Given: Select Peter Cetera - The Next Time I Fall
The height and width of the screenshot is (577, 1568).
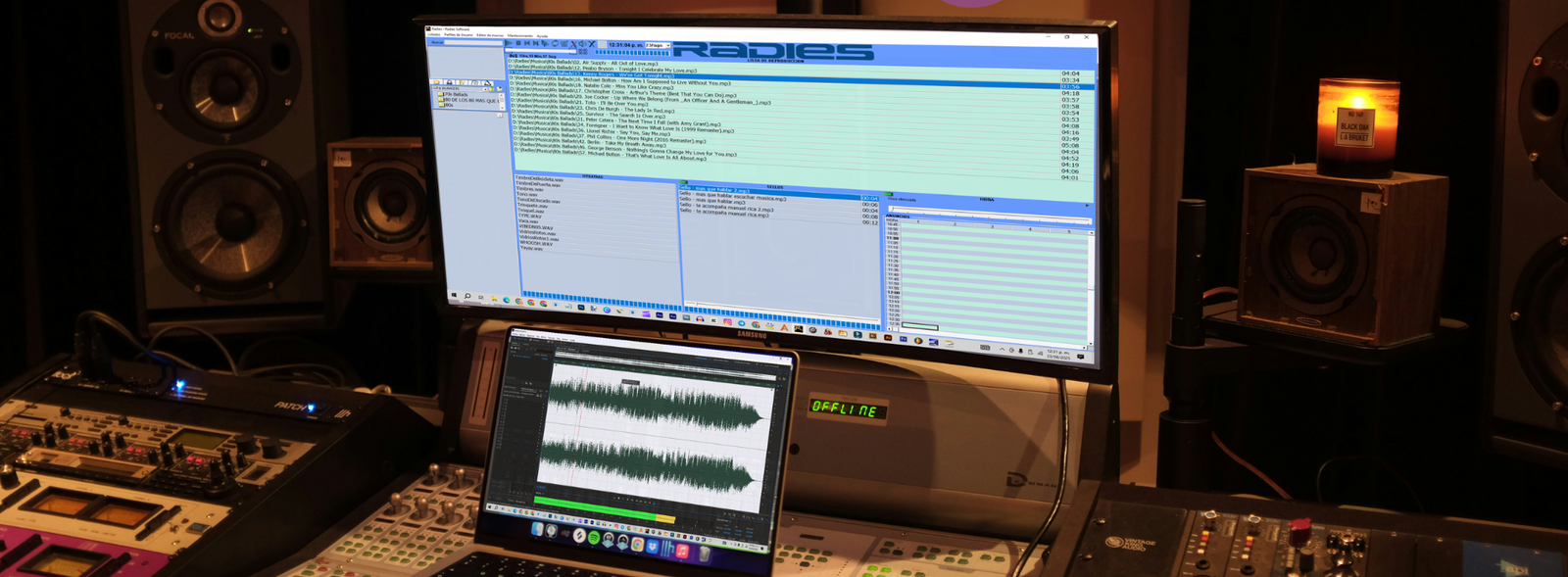Looking at the screenshot, I should 616,122.
